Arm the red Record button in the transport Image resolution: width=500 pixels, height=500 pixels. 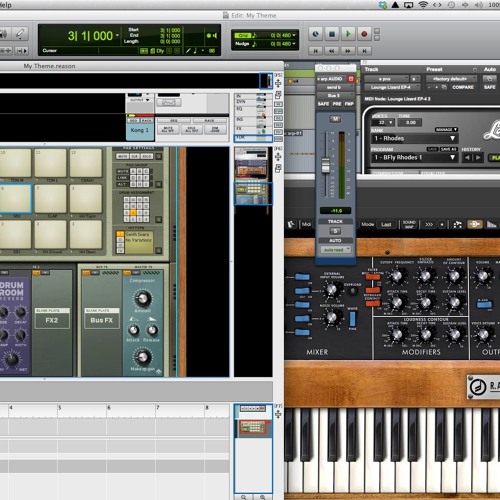coord(364,34)
